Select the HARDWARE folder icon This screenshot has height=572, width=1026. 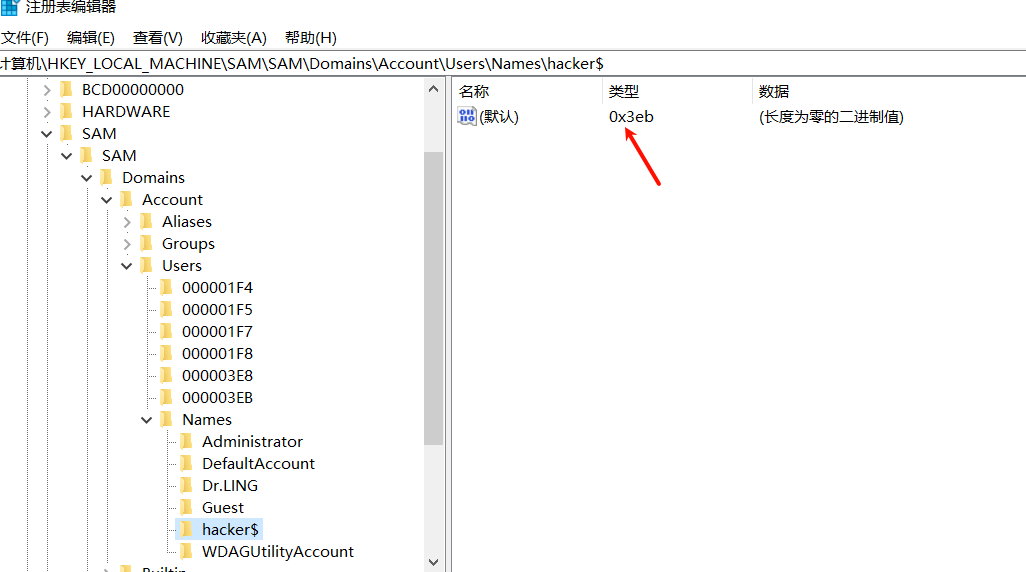[x=66, y=111]
